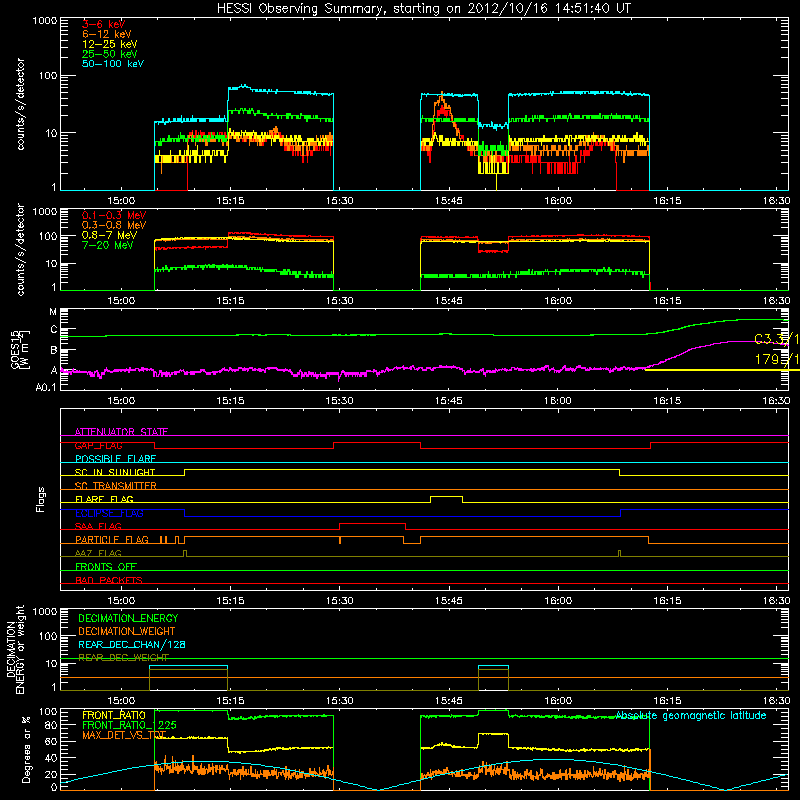Click the MAX_DET_VS_TOT legend label
Image resolution: width=800 pixels, height=800 pixels.
(x=124, y=735)
